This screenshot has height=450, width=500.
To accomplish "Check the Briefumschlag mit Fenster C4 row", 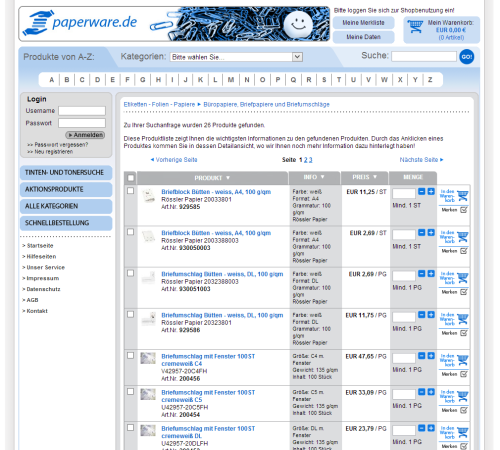I will click(x=131, y=356).
